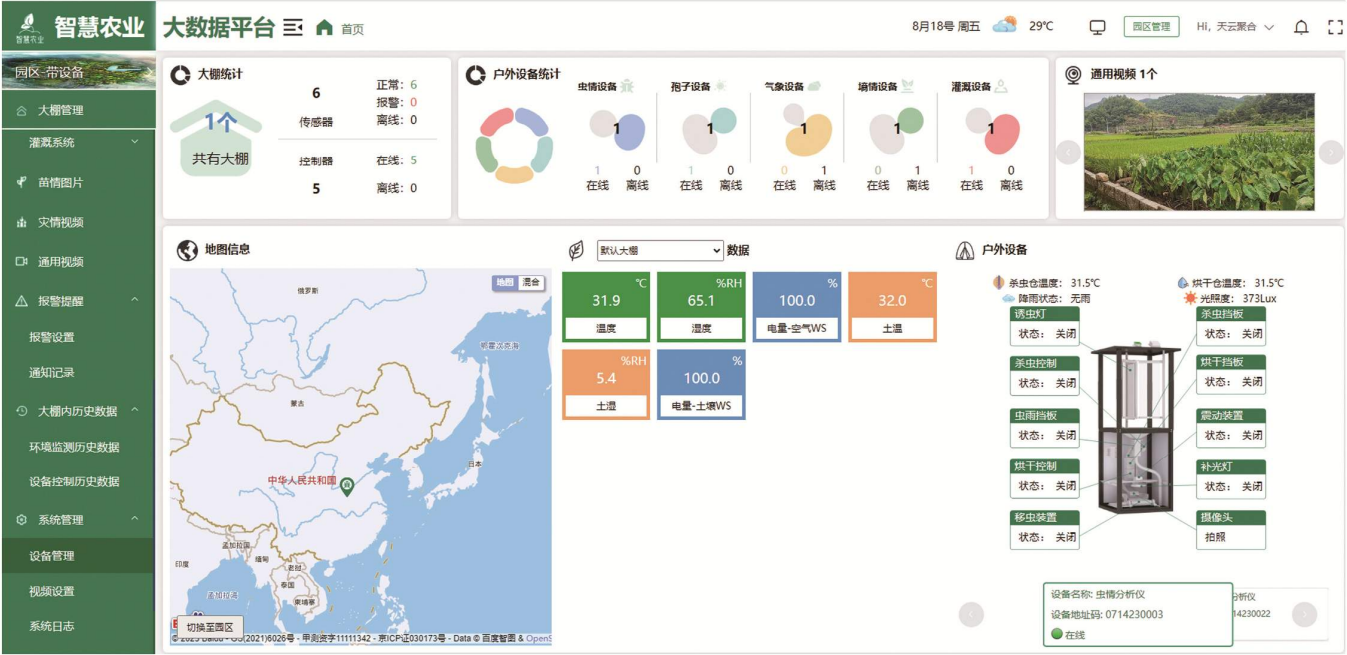
Task: Click the 烘干仓温度 droplet icon
Action: pos(1183,283)
